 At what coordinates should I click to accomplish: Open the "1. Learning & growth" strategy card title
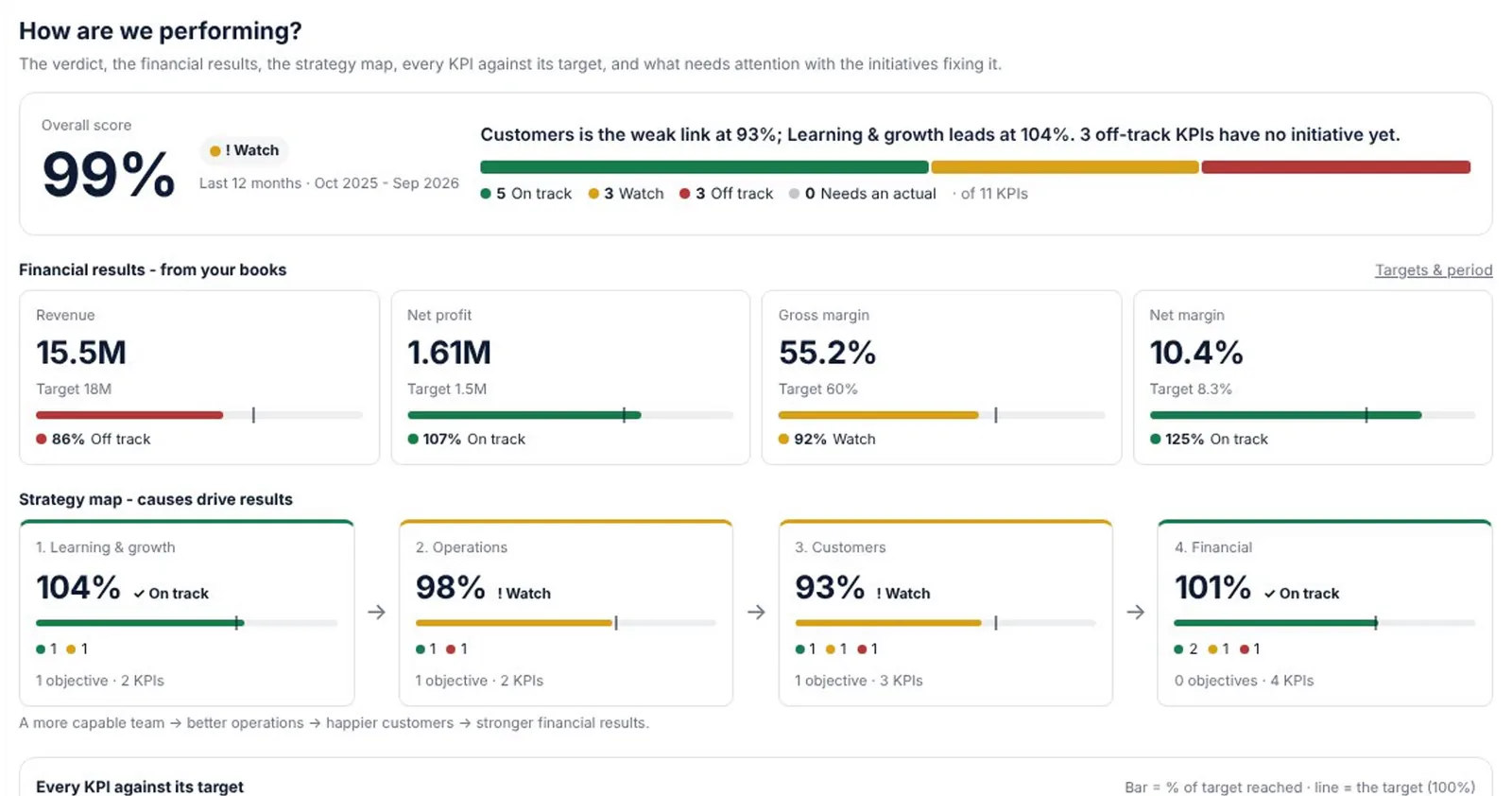[106, 547]
